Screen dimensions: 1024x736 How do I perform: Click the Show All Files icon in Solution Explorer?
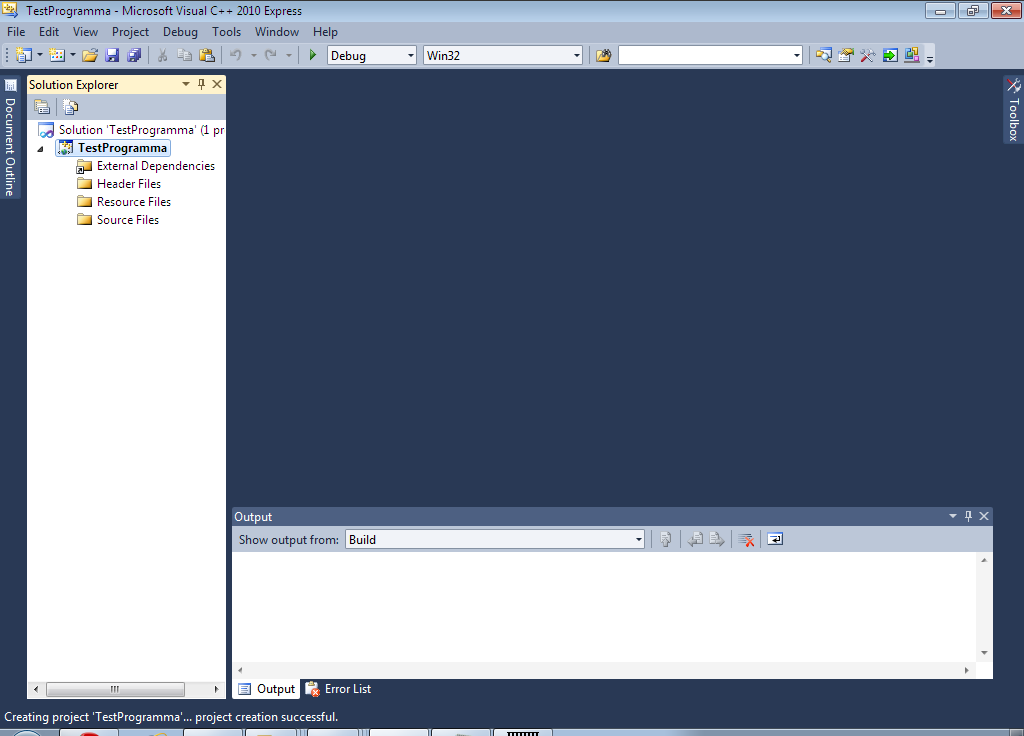point(71,106)
